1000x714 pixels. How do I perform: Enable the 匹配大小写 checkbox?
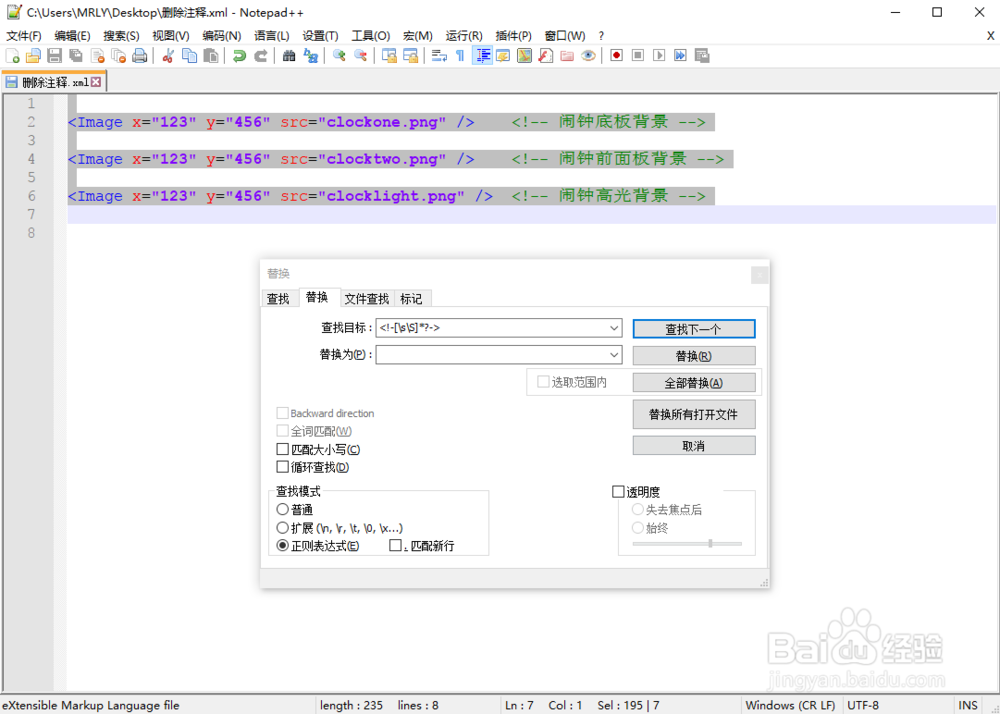(x=282, y=448)
